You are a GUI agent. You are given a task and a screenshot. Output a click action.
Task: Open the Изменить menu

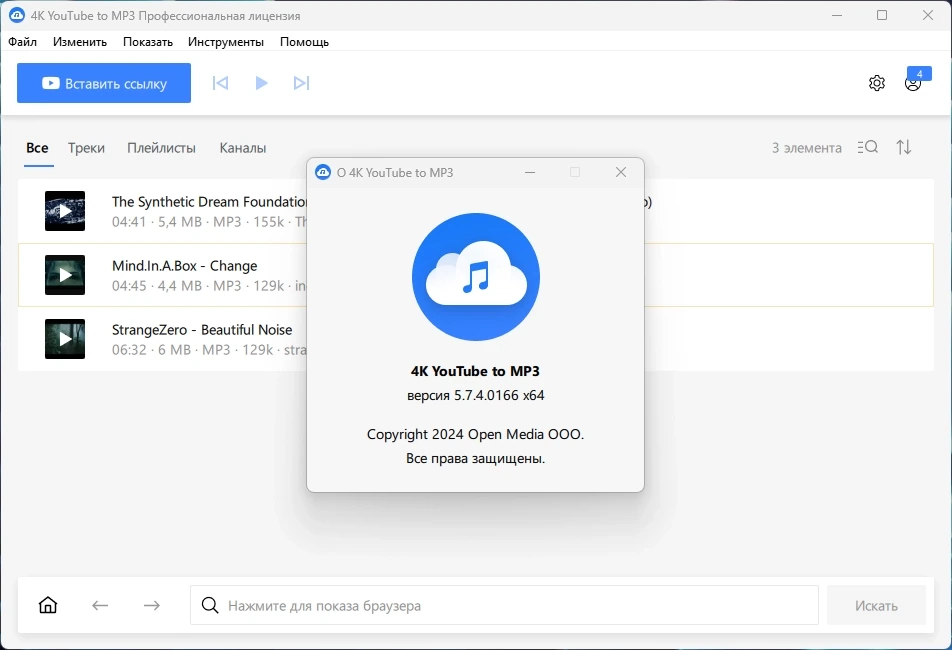tap(80, 42)
